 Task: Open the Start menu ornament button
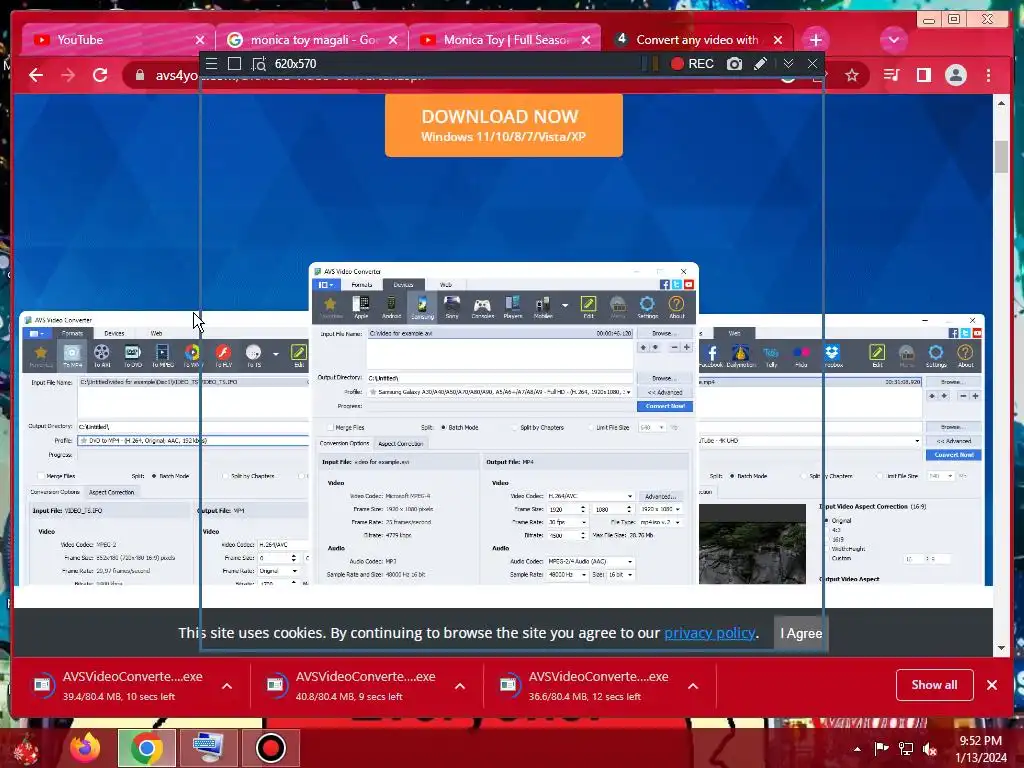point(26,748)
